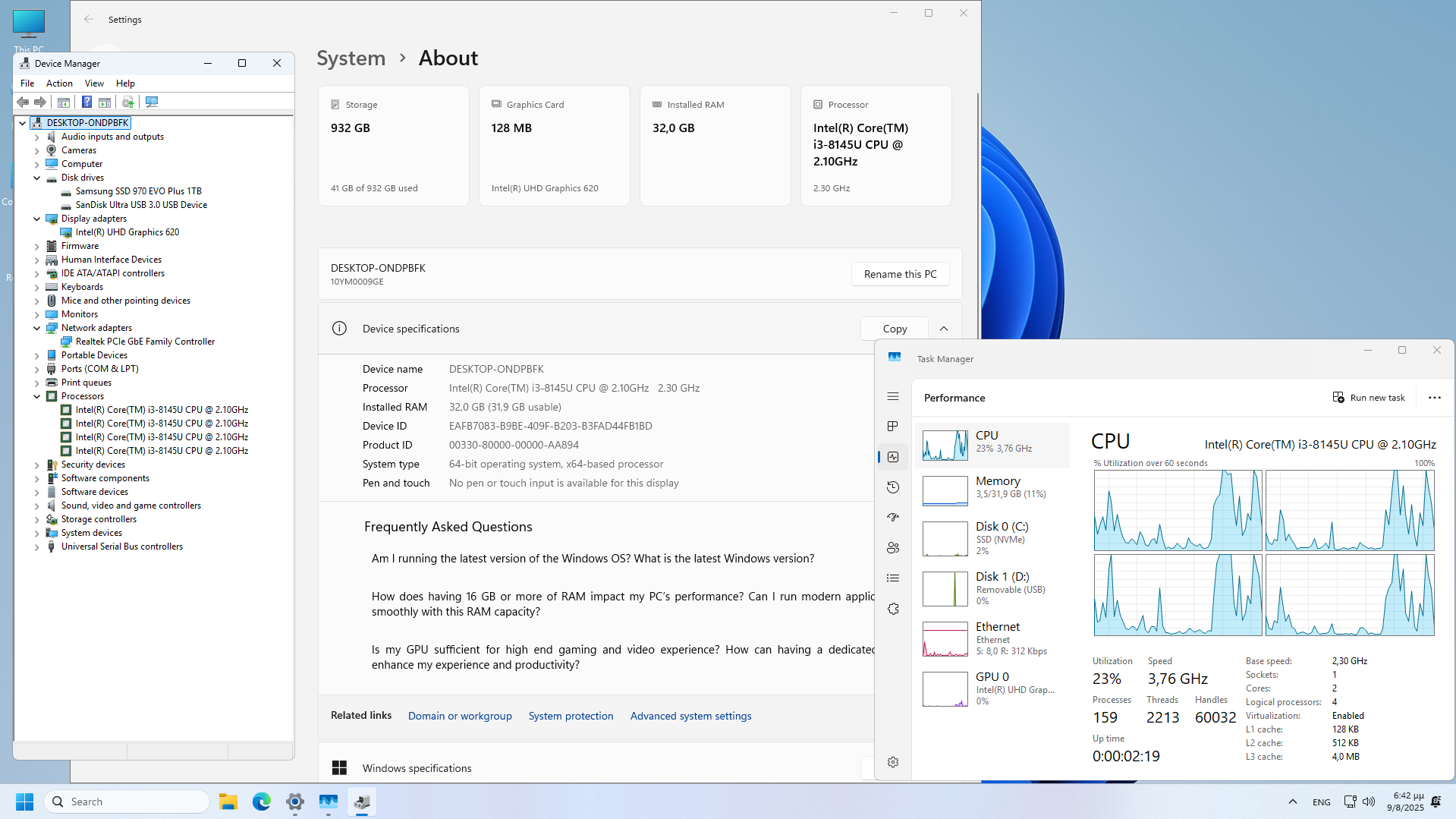
Task: Show hidden tray icons chevron
Action: click(x=1293, y=802)
